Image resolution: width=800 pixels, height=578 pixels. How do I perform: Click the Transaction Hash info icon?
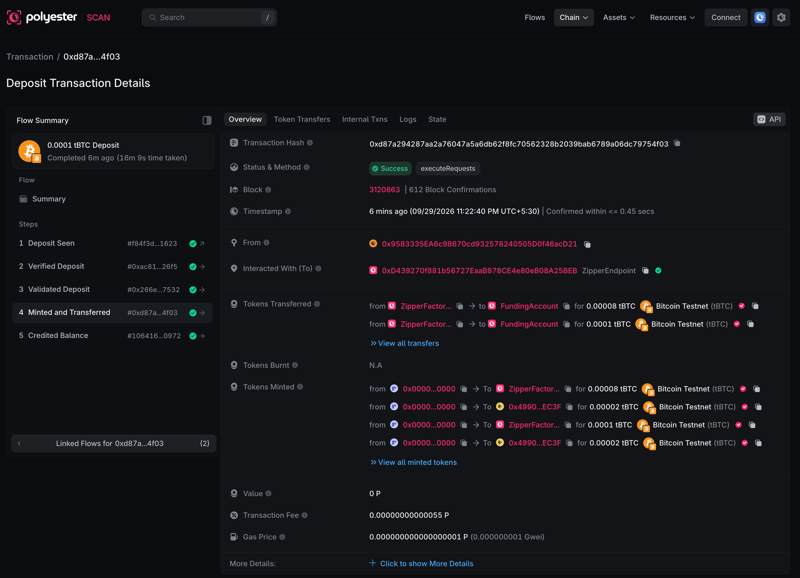(310, 143)
